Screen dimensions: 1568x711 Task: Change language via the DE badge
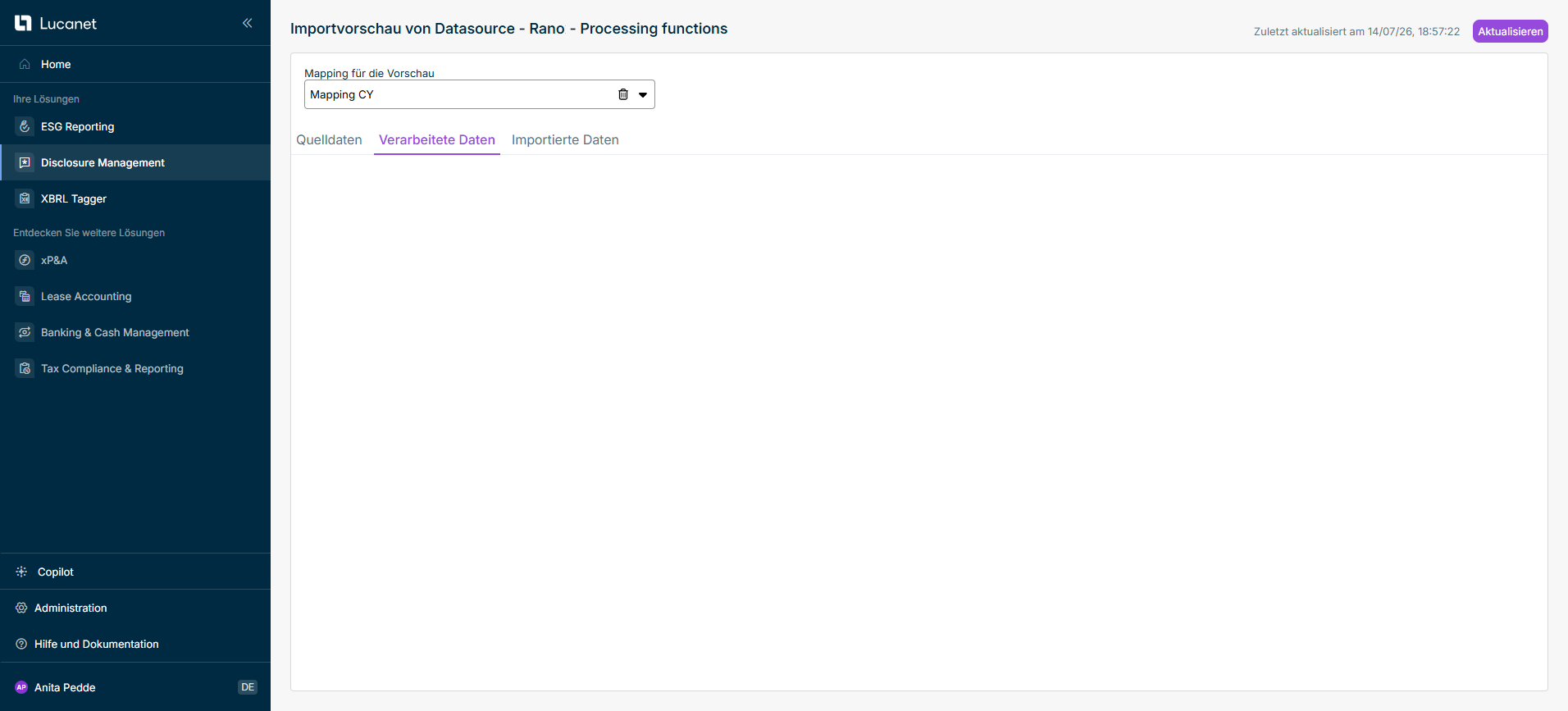(x=248, y=687)
